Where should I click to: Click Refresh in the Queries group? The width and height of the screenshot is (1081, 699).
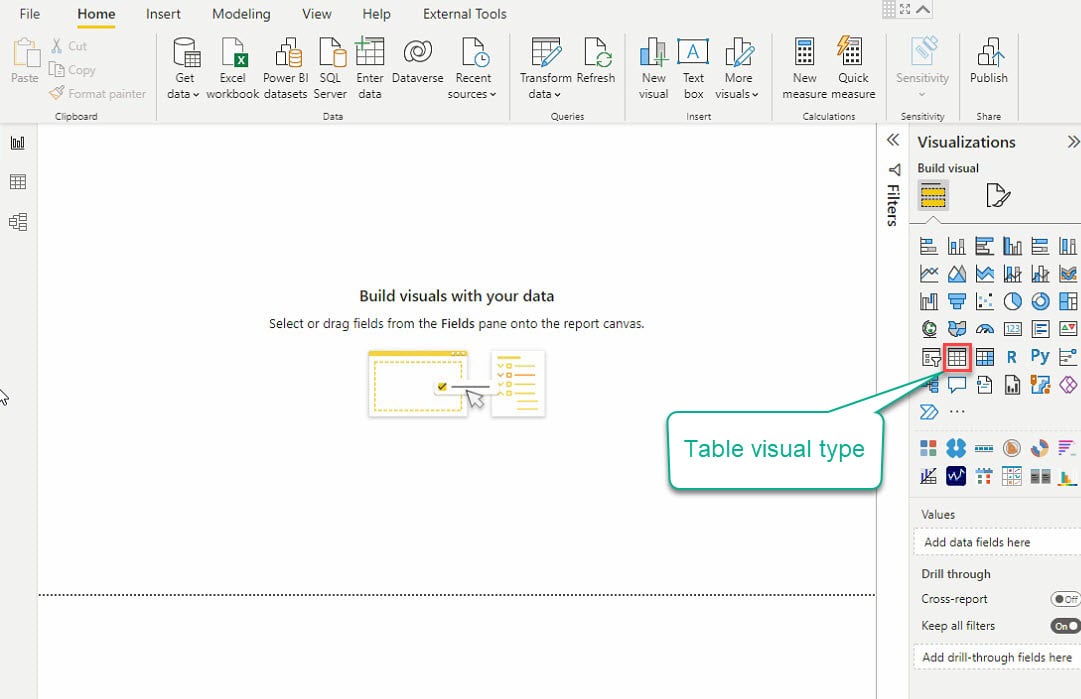[x=596, y=62]
